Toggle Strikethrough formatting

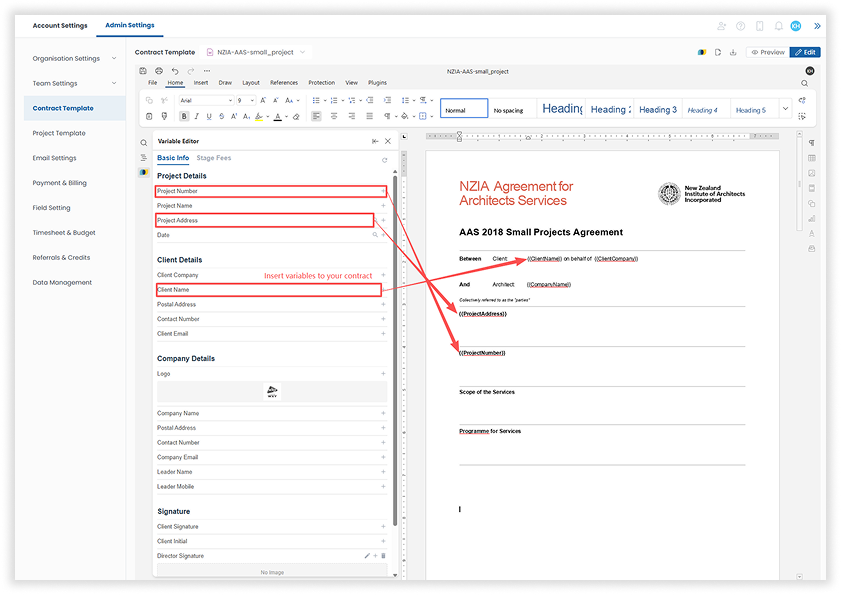click(221, 116)
